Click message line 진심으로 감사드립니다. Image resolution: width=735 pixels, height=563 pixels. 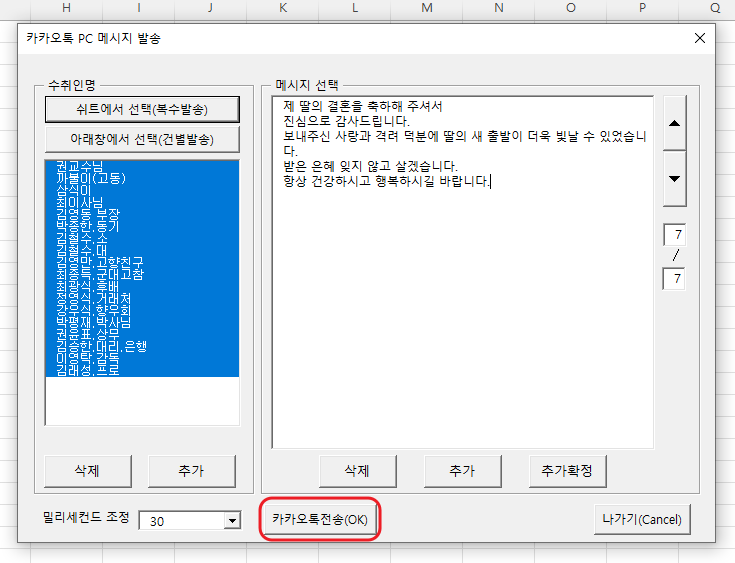(x=346, y=121)
